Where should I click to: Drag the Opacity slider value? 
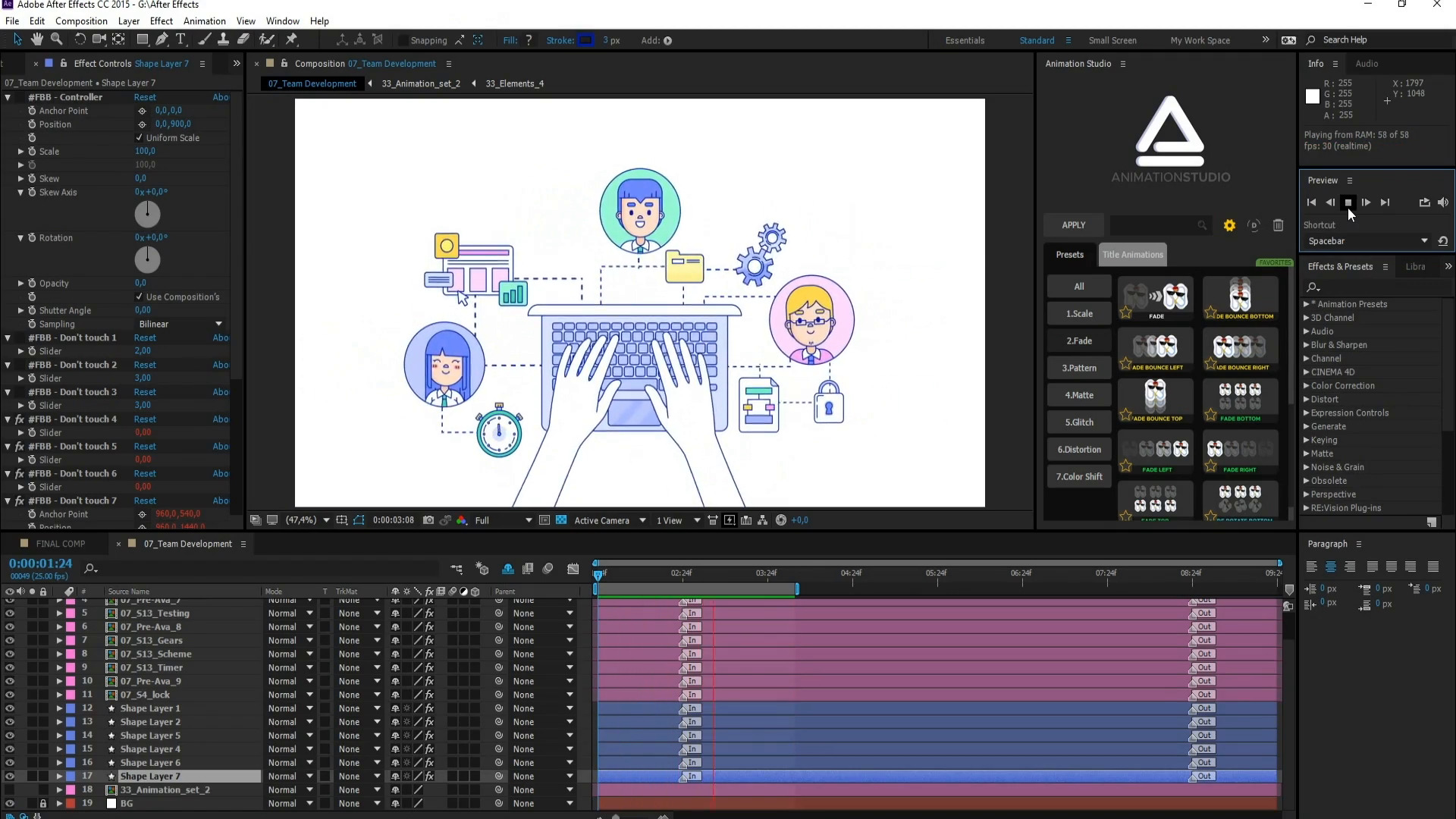point(141,283)
